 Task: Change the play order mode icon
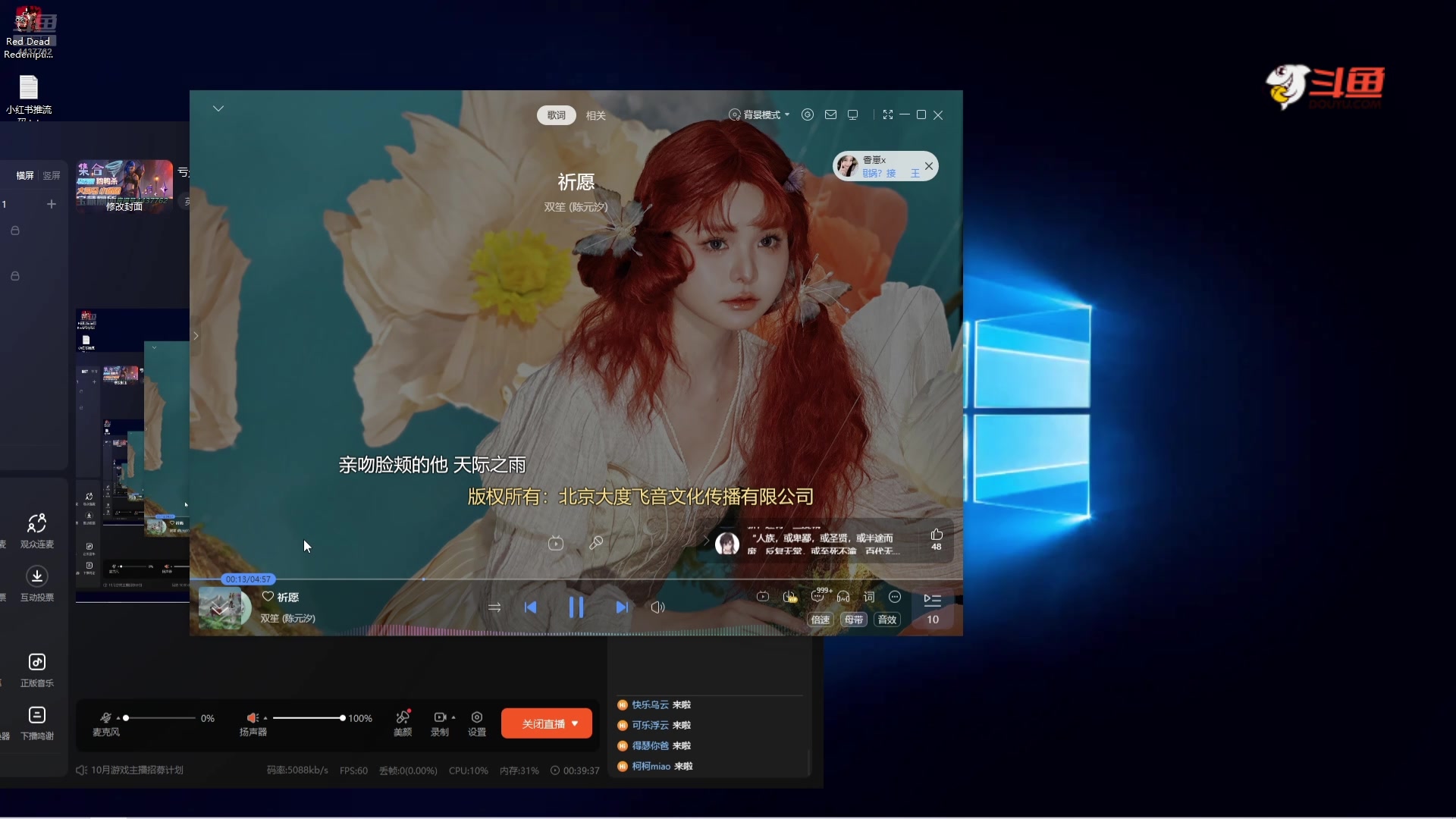494,607
